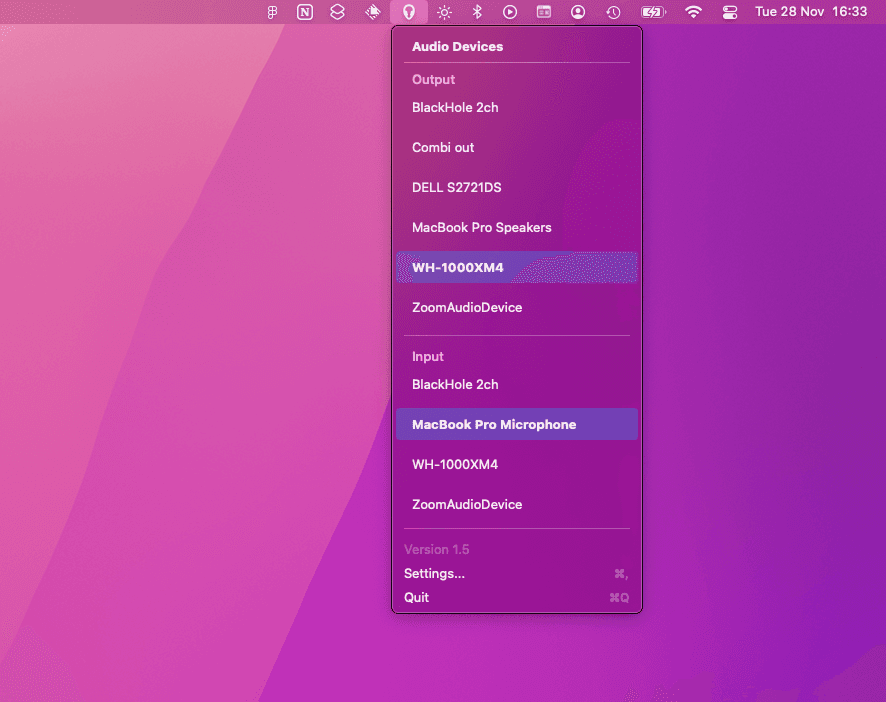The height and width of the screenshot is (702, 886).
Task: Open Control Center from the menu bar
Action: [x=729, y=12]
